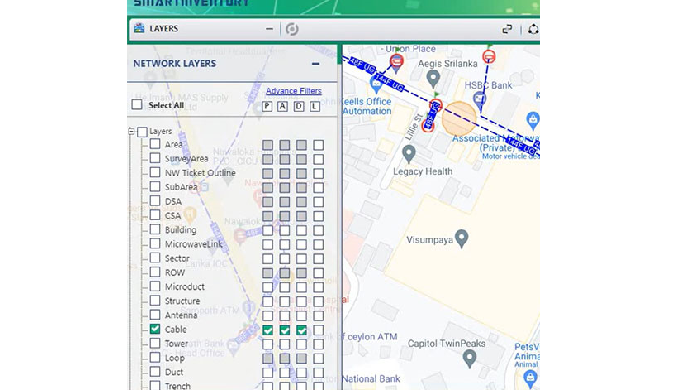The height and width of the screenshot is (390, 680).
Task: Enable the Building layer checkbox
Action: [155, 229]
